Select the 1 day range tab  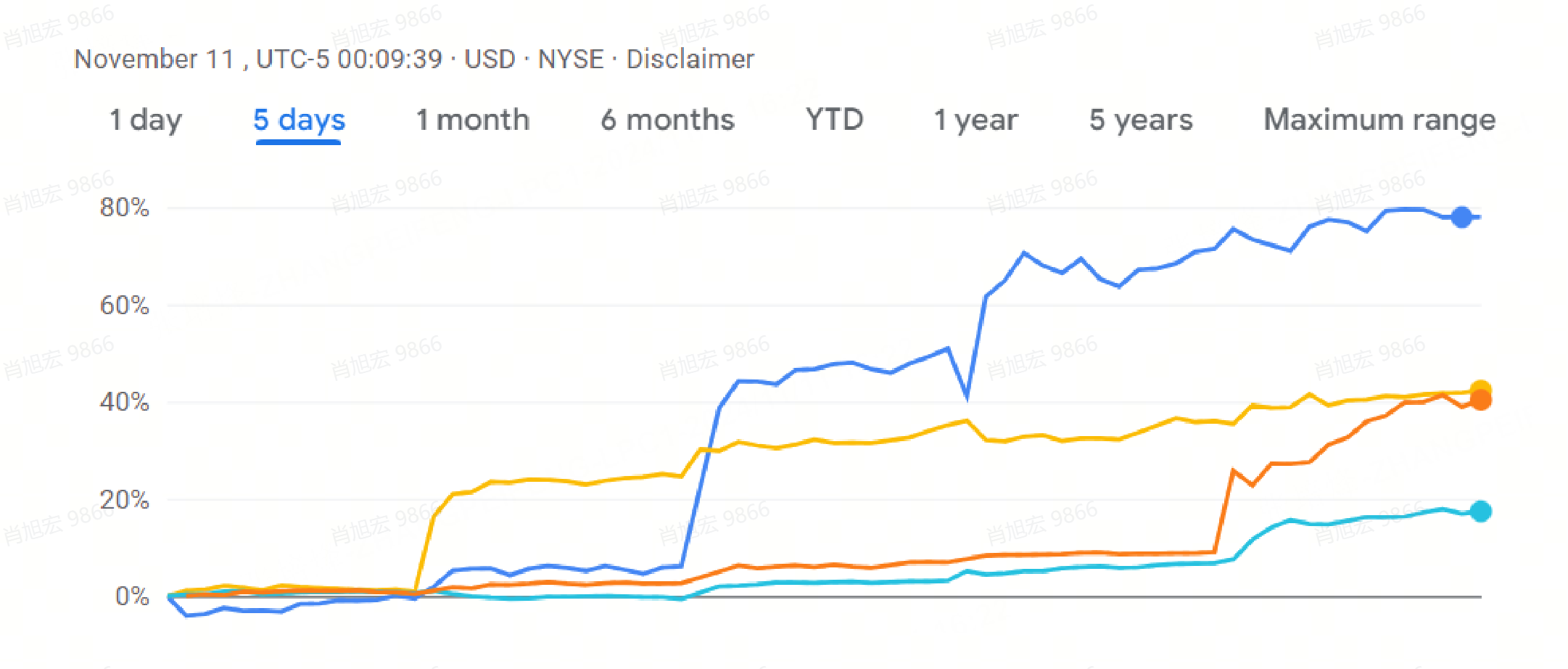(x=145, y=120)
